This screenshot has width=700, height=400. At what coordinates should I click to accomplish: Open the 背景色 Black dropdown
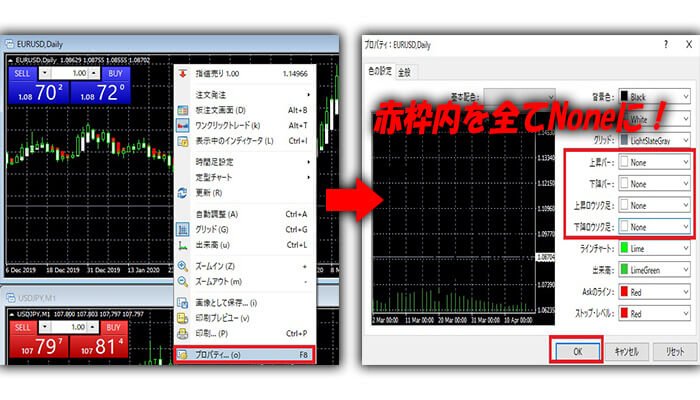[x=654, y=96]
